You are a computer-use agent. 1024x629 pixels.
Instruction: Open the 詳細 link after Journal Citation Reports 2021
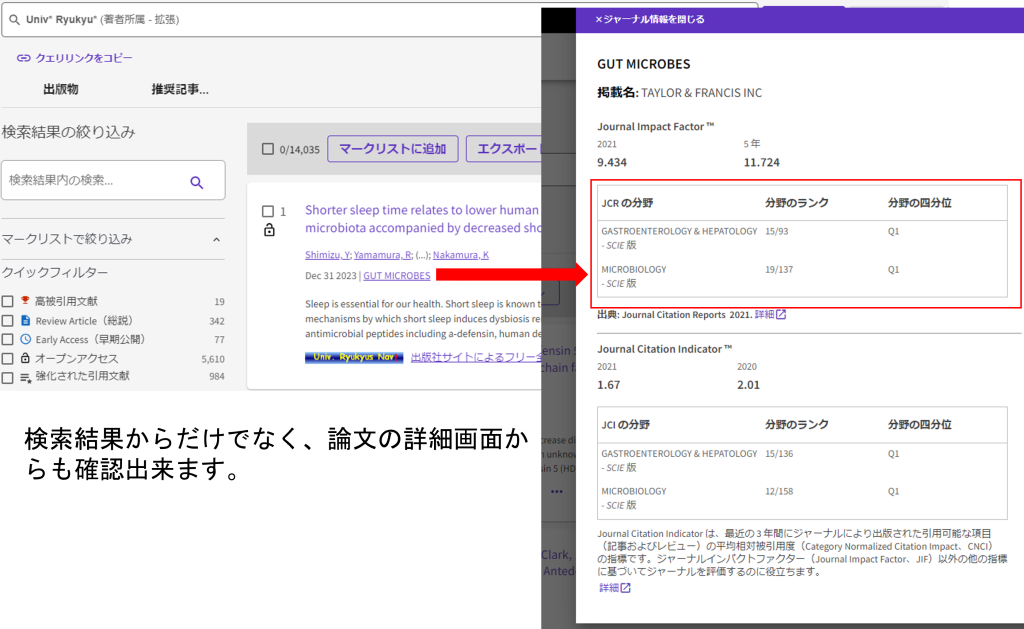tap(764, 314)
